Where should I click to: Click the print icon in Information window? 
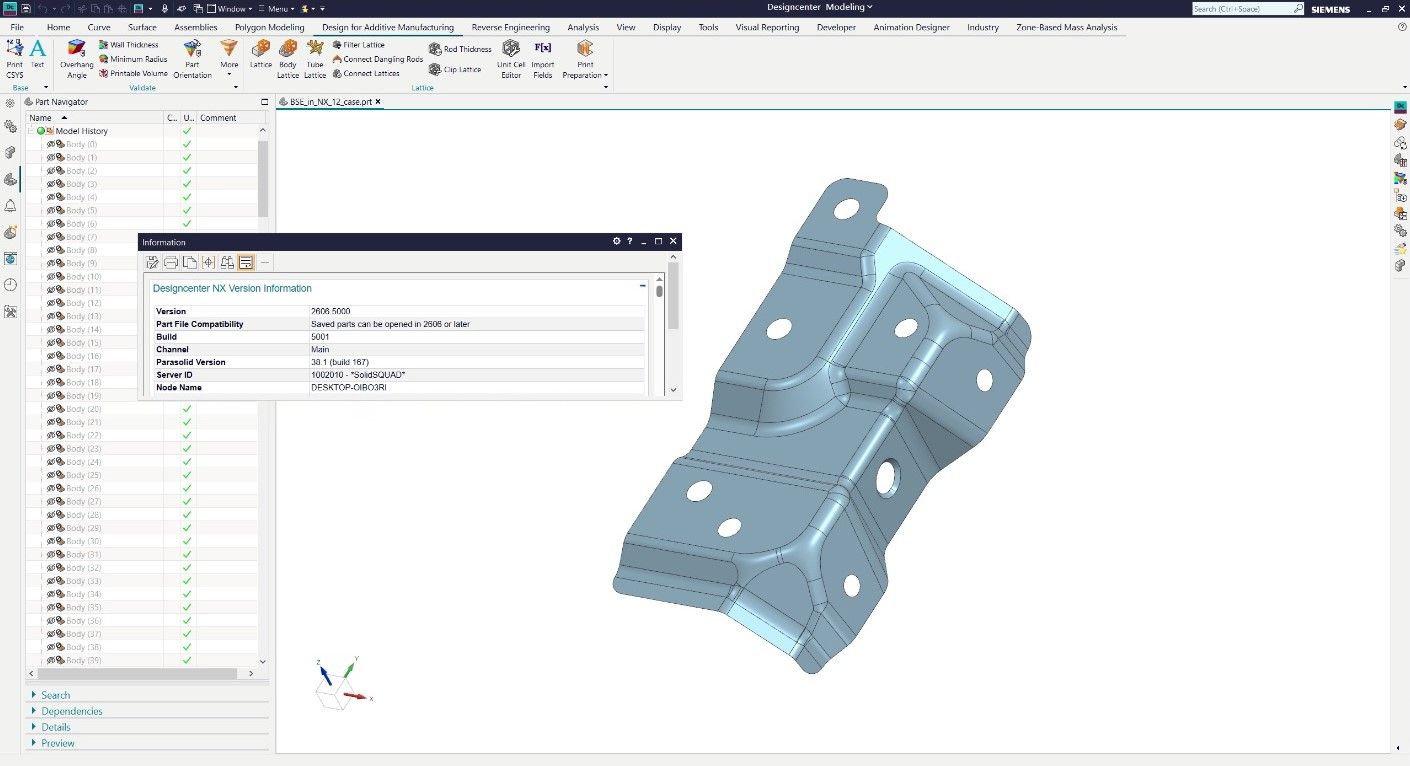(171, 263)
